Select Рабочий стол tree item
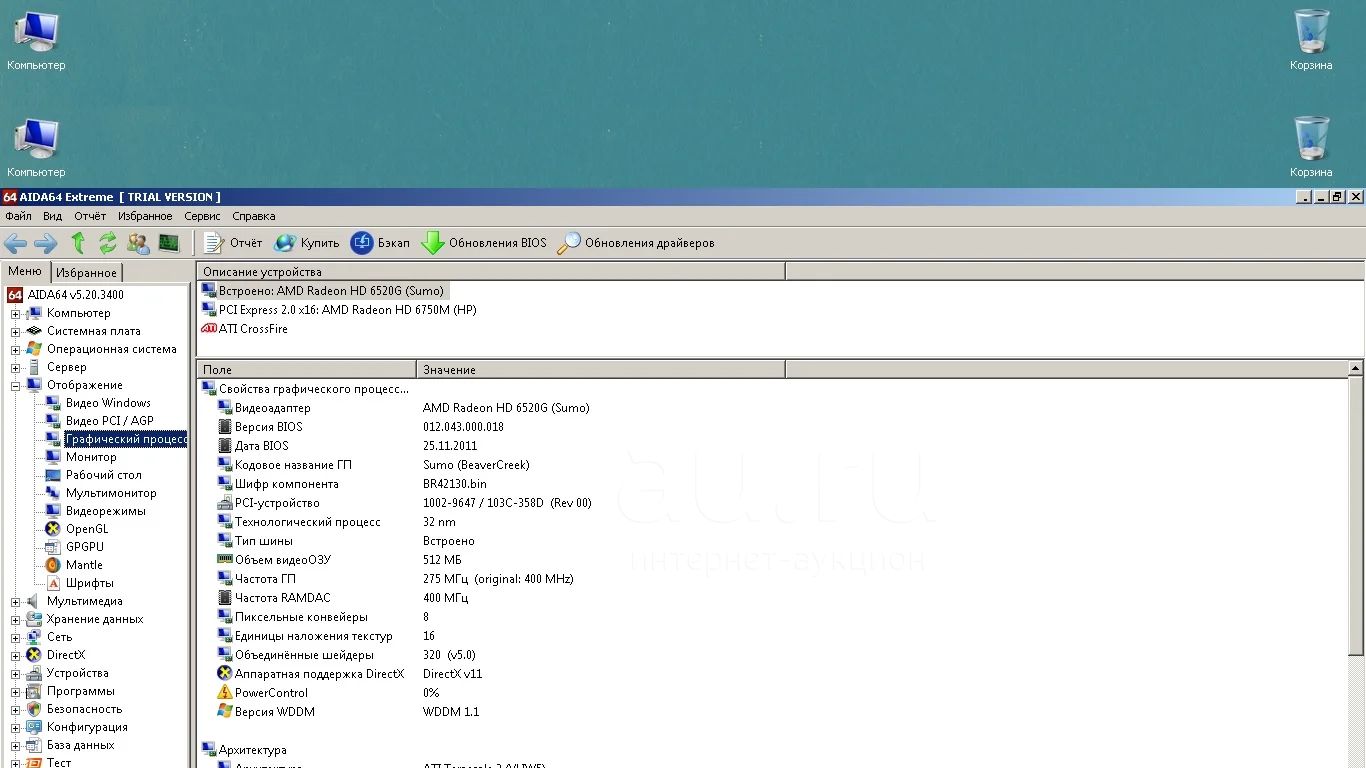Viewport: 1366px width, 768px height. [x=94, y=475]
